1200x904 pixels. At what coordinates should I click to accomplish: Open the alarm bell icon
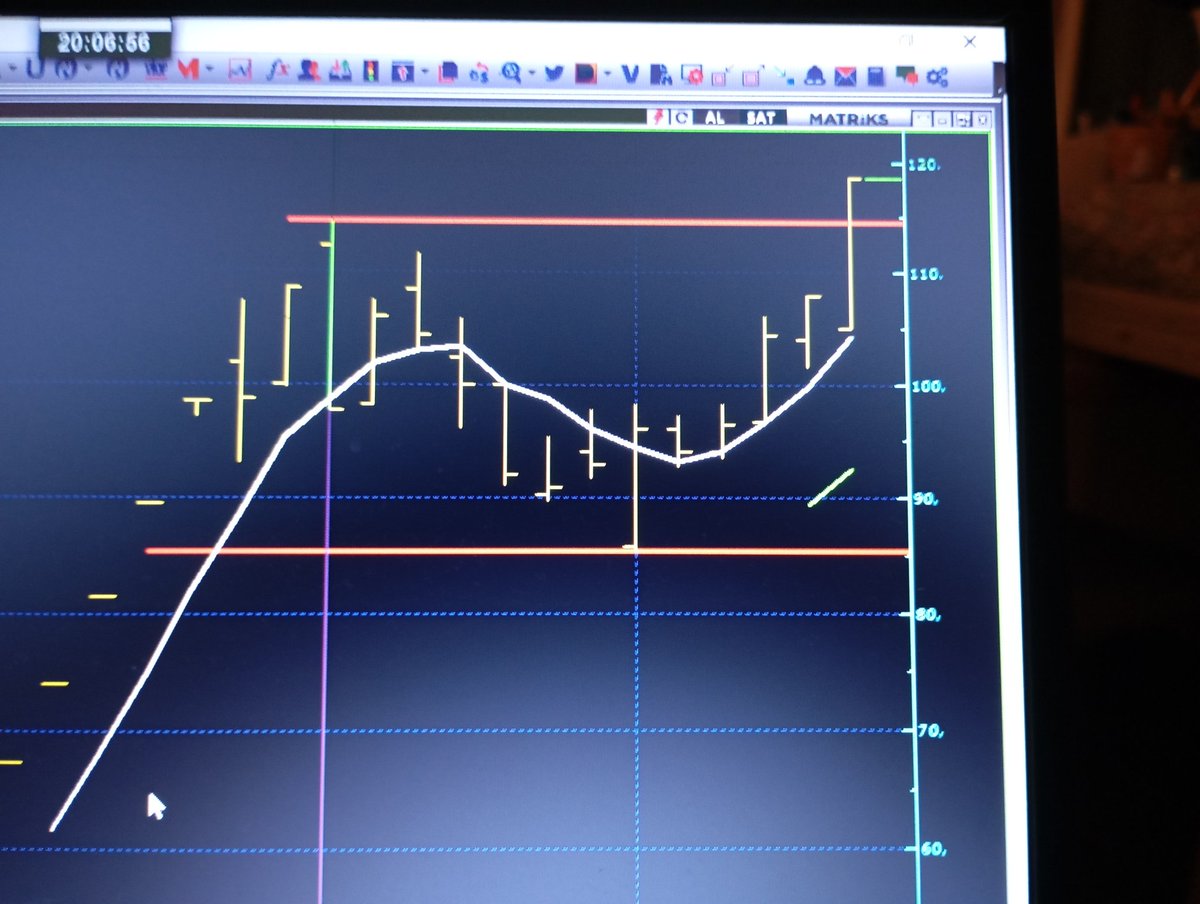click(815, 75)
